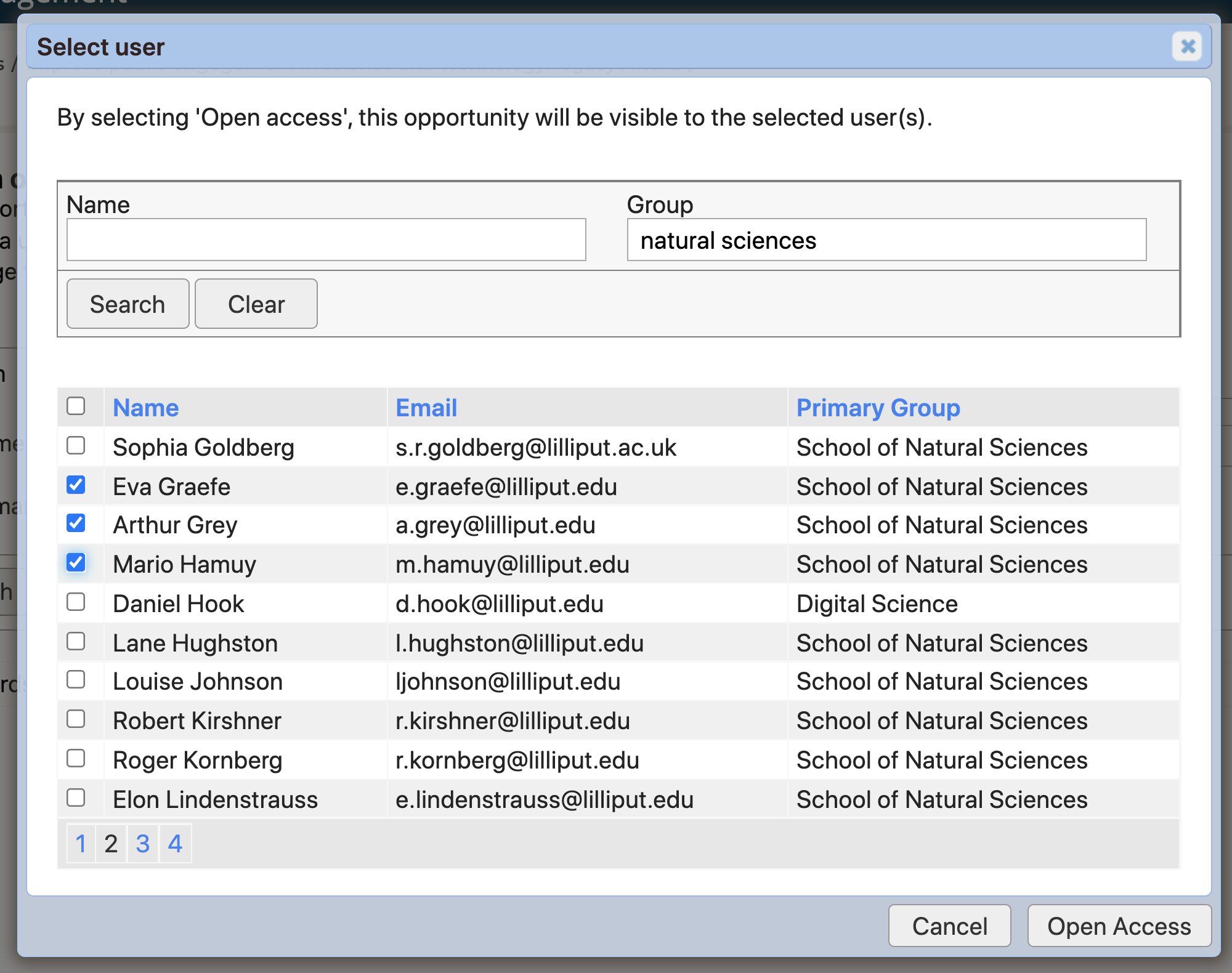Screen dimensions: 1232x973
Task: Uncheck Eva Graefe's checkbox
Action: (76, 485)
